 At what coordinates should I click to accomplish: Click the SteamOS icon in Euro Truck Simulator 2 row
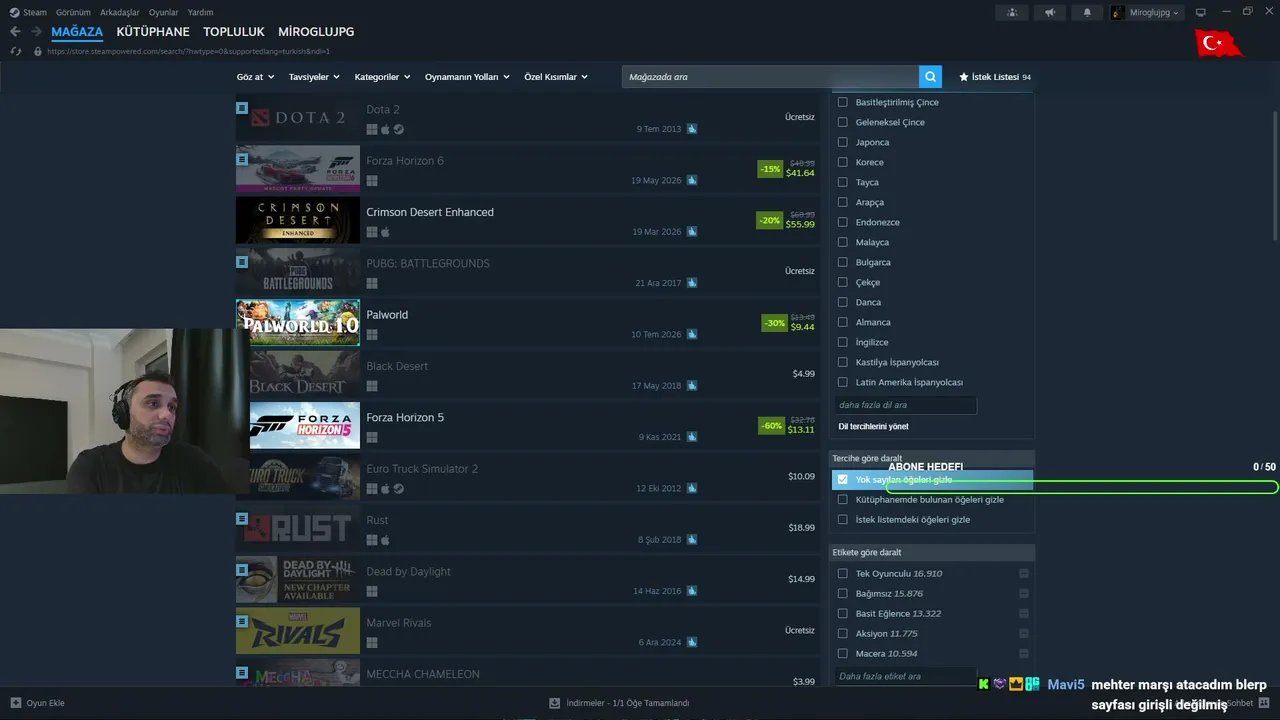pos(398,489)
